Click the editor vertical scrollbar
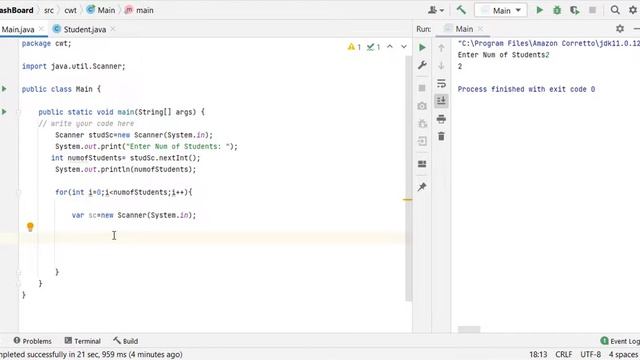The width and height of the screenshot is (640, 360). tap(409, 178)
